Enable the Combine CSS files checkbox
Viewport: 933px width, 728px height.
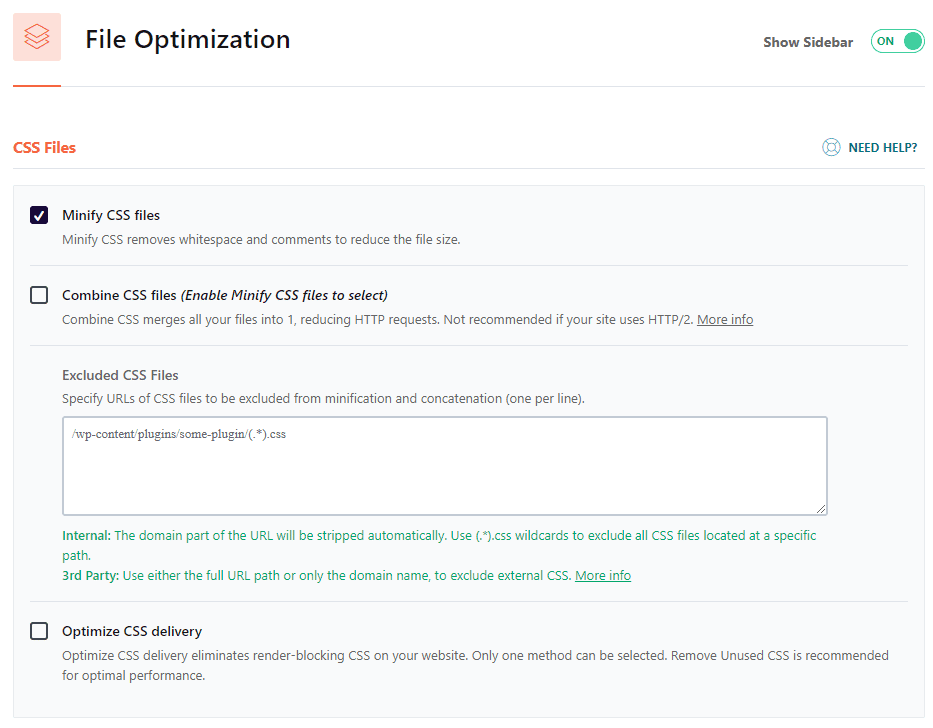(39, 295)
